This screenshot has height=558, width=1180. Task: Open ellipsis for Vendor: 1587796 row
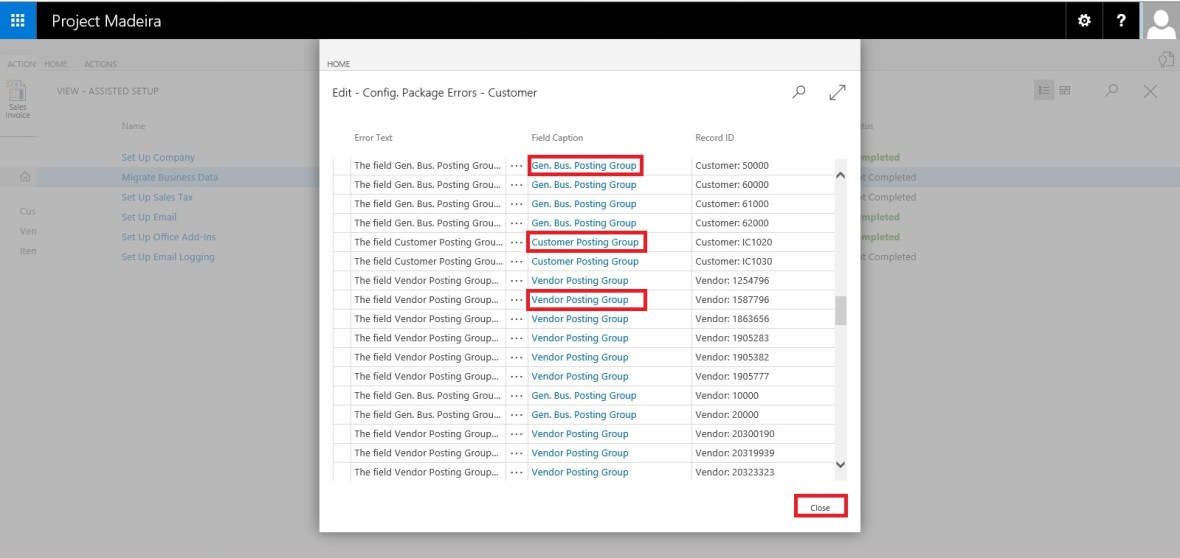point(516,300)
